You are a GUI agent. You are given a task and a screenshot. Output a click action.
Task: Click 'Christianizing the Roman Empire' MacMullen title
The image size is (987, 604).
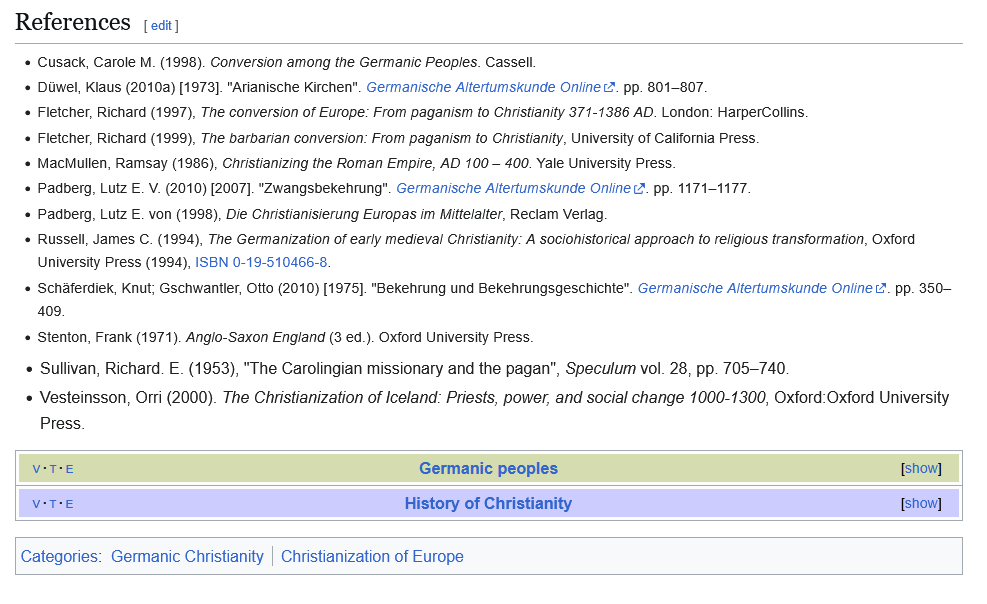tap(376, 164)
